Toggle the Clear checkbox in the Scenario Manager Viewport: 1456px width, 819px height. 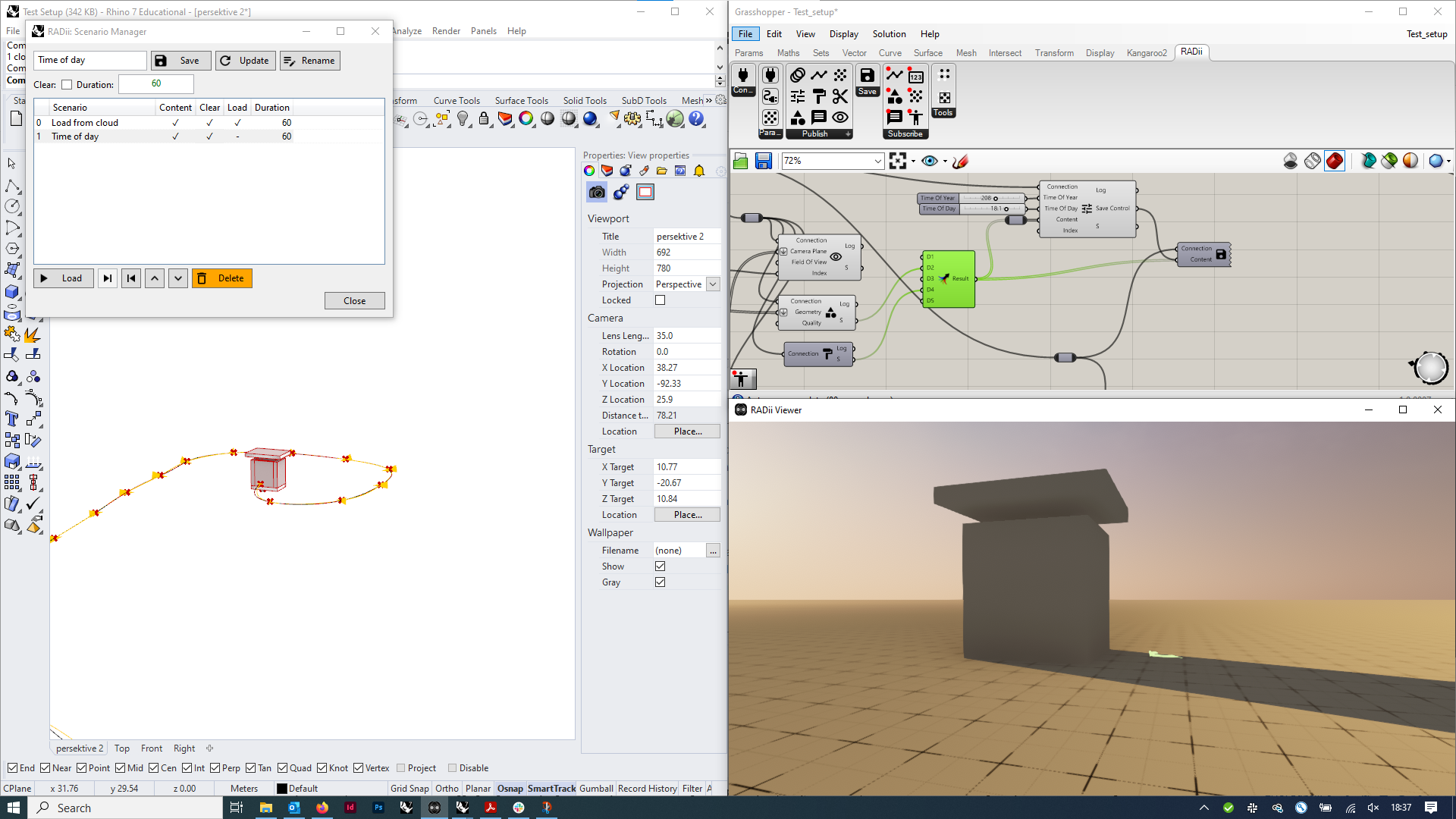click(67, 85)
